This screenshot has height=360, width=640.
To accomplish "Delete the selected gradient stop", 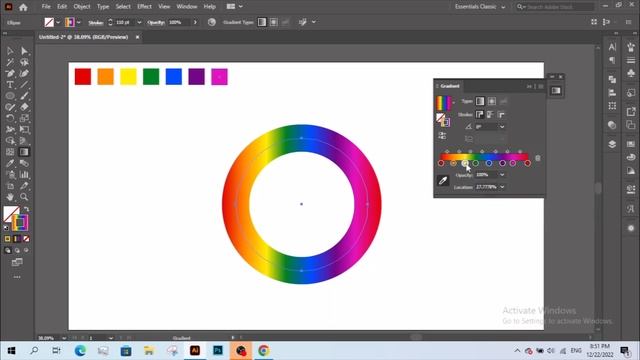I will (538, 158).
